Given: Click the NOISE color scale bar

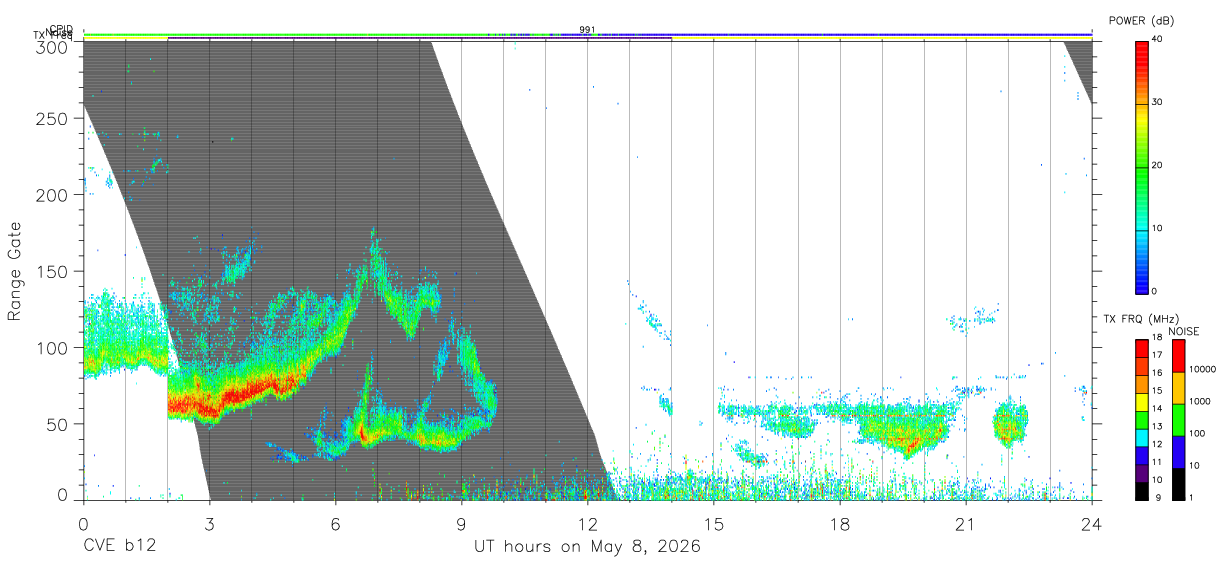Looking at the screenshot, I should point(1179,419).
